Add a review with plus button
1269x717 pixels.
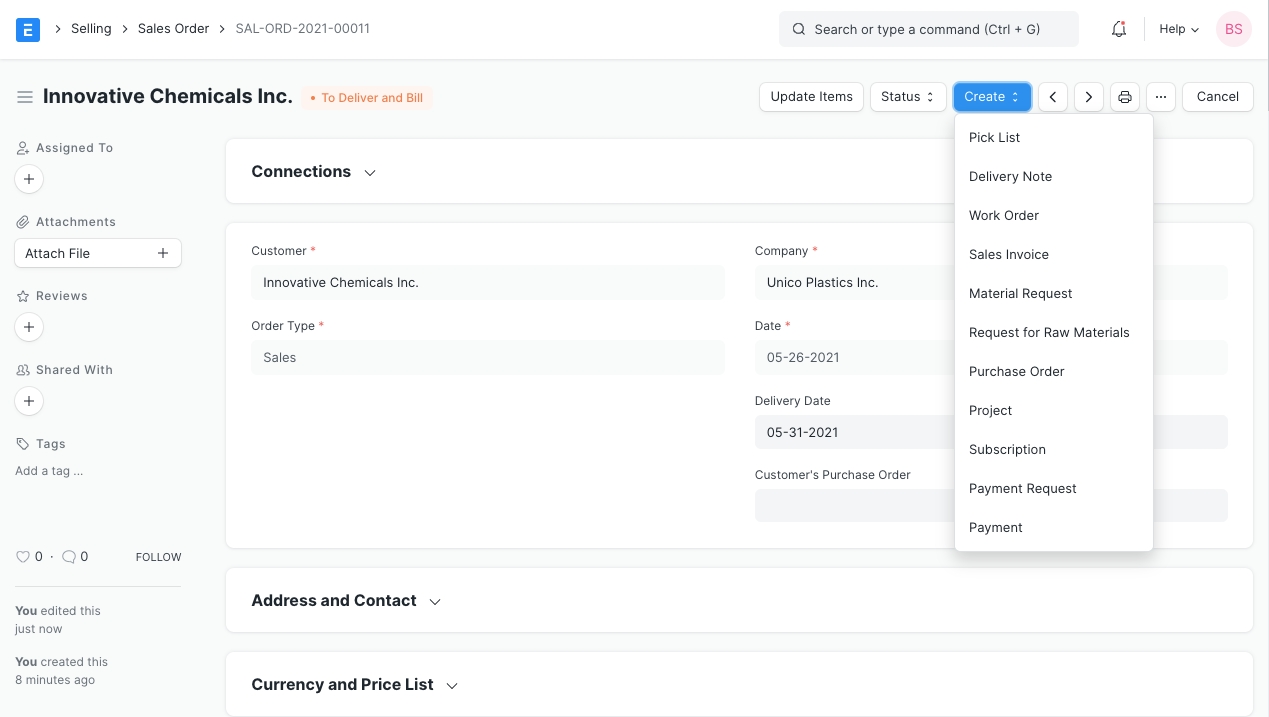pos(29,327)
